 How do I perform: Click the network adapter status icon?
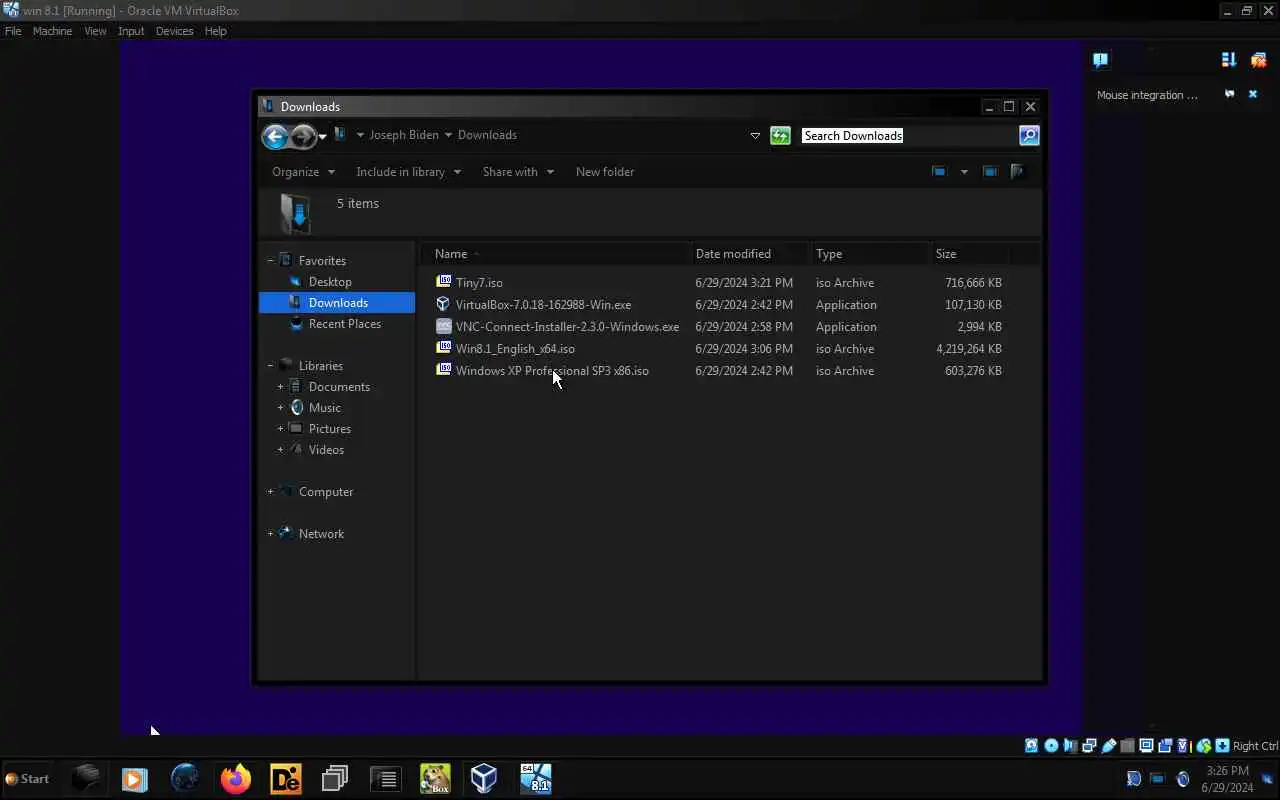pos(1089,746)
